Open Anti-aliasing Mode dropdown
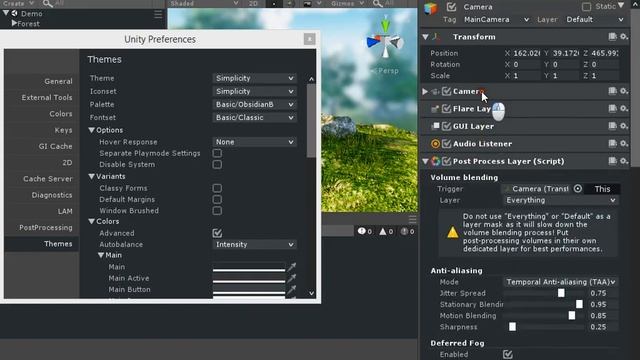 560,282
